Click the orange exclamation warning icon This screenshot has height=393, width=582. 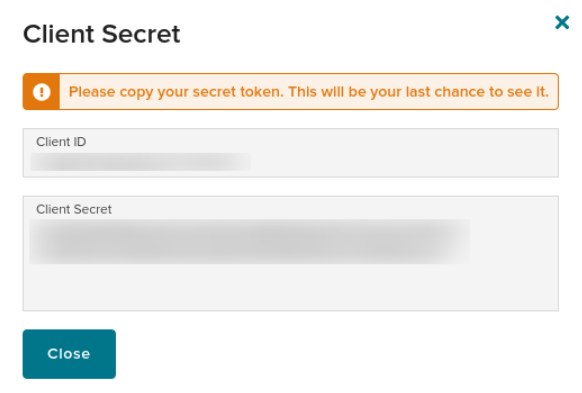[42, 92]
